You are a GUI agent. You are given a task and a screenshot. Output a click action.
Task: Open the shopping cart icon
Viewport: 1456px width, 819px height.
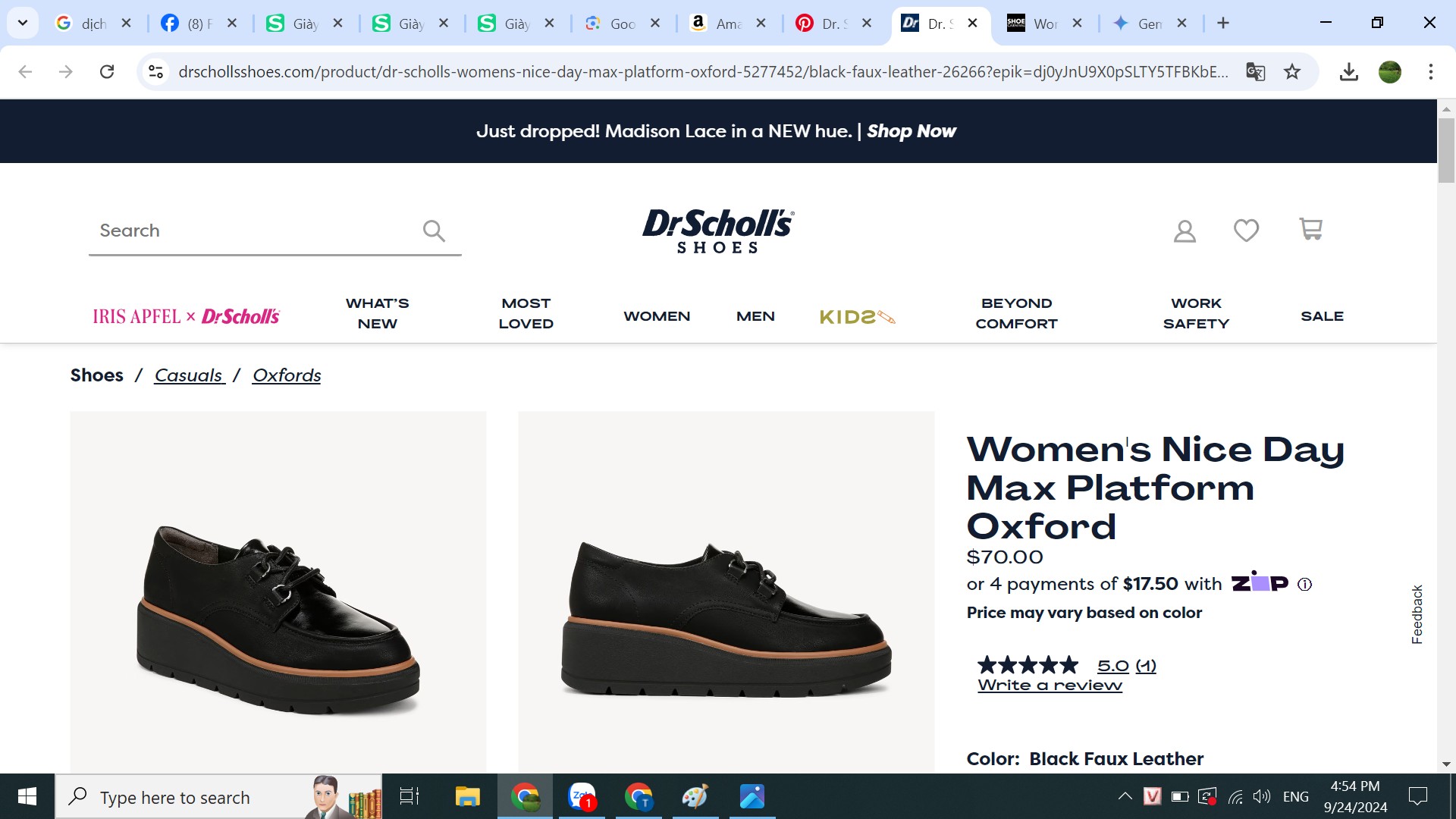(x=1310, y=229)
